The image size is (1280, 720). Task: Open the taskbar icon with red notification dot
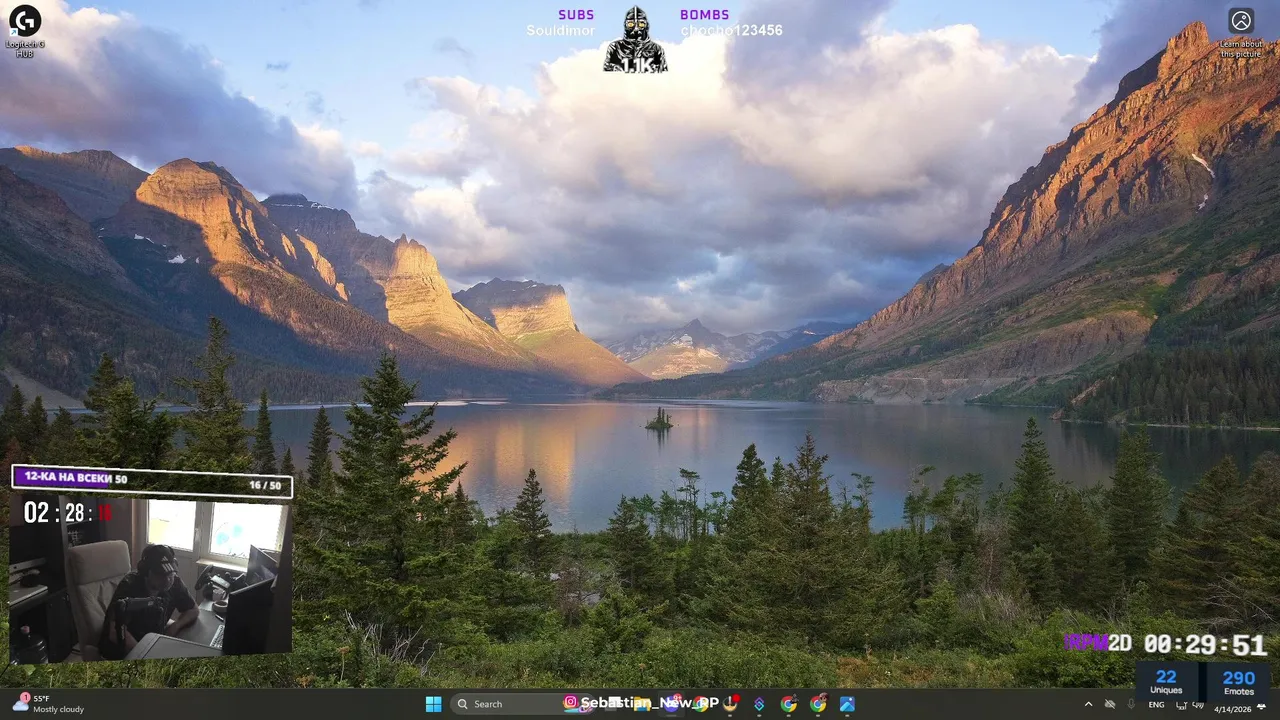[730, 704]
